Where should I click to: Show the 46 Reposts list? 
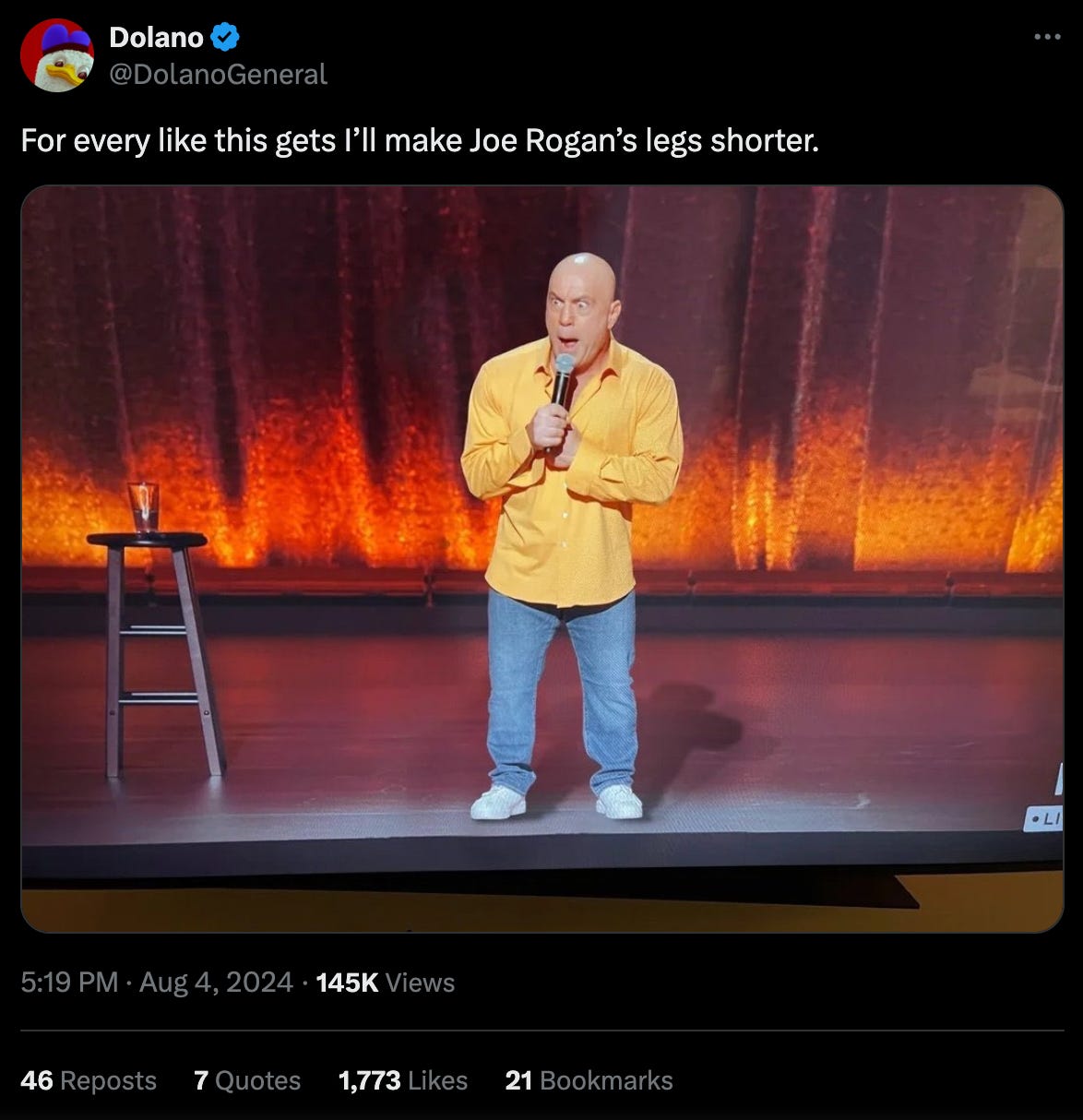(x=89, y=1080)
